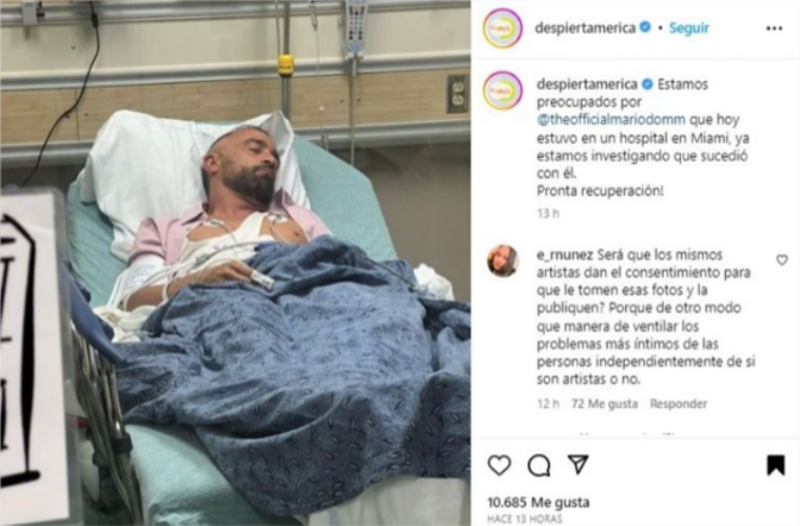Screen dimensions: 800x526
Task: Like e_rnunez's comment with the small heart
Action: coord(782,260)
